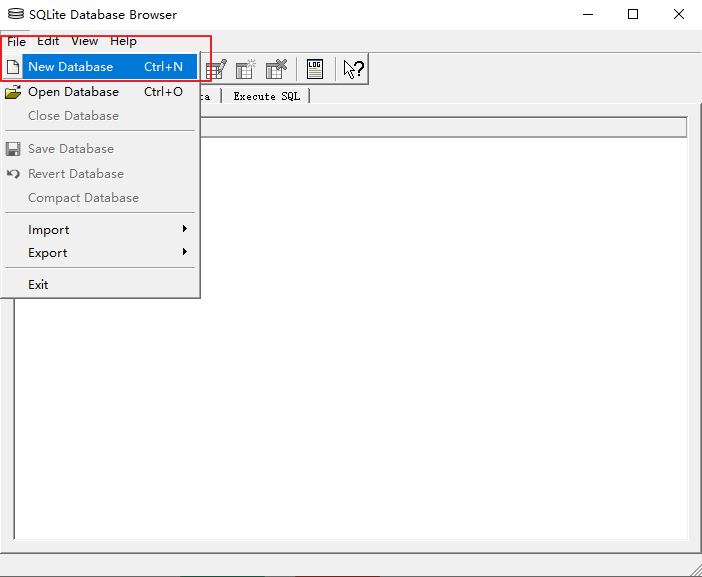Screen dimensions: 702x577
Task: Select Revert Database menu entry
Action: coord(101,174)
